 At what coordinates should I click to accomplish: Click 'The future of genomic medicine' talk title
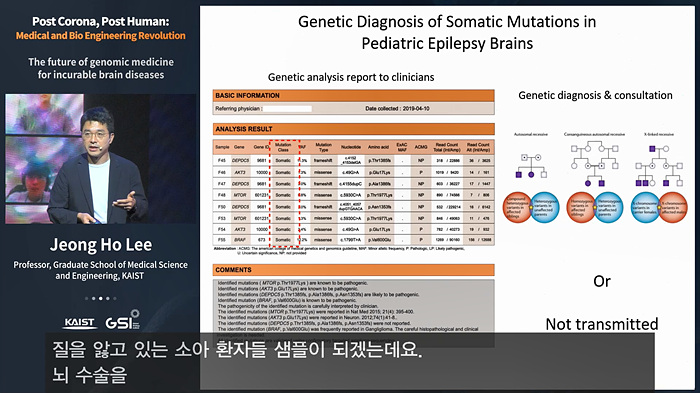click(x=101, y=62)
